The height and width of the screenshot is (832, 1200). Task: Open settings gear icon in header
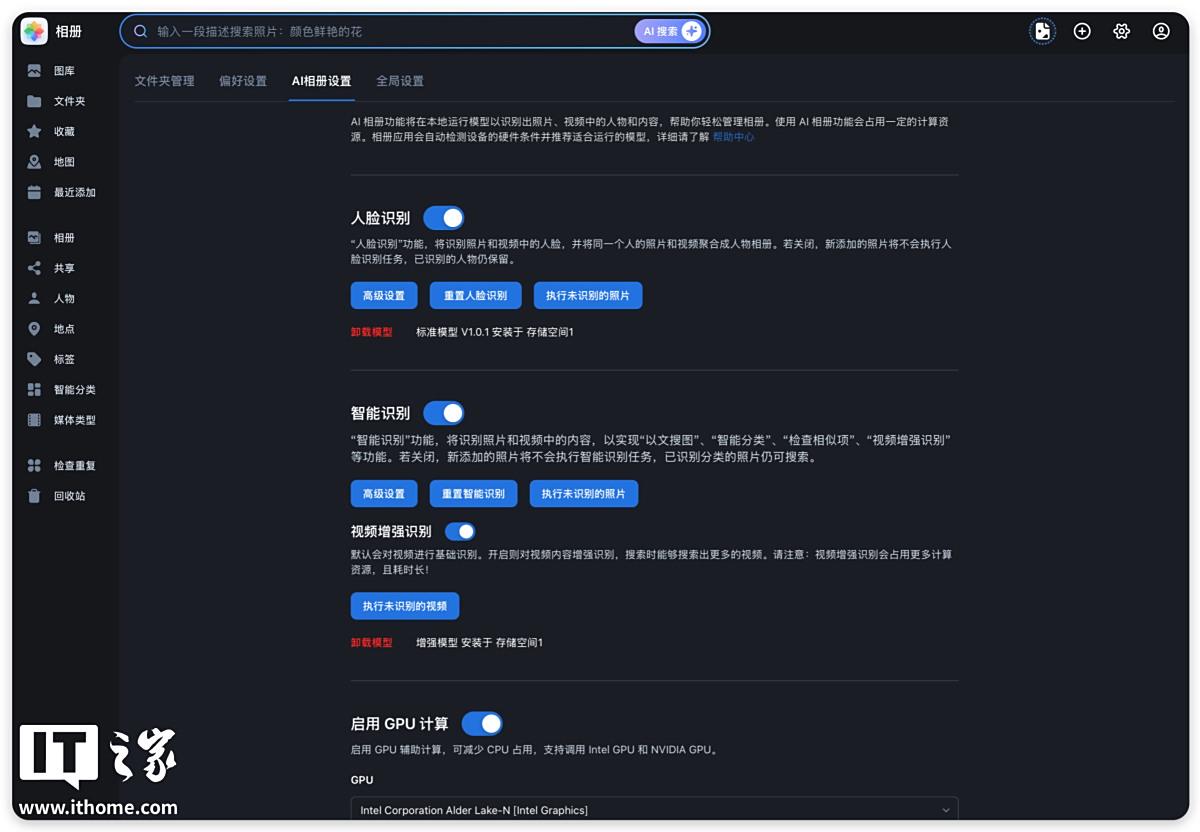1121,31
